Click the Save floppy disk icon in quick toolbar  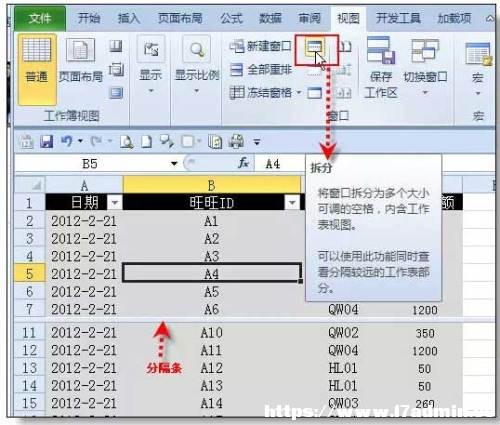tap(47, 142)
